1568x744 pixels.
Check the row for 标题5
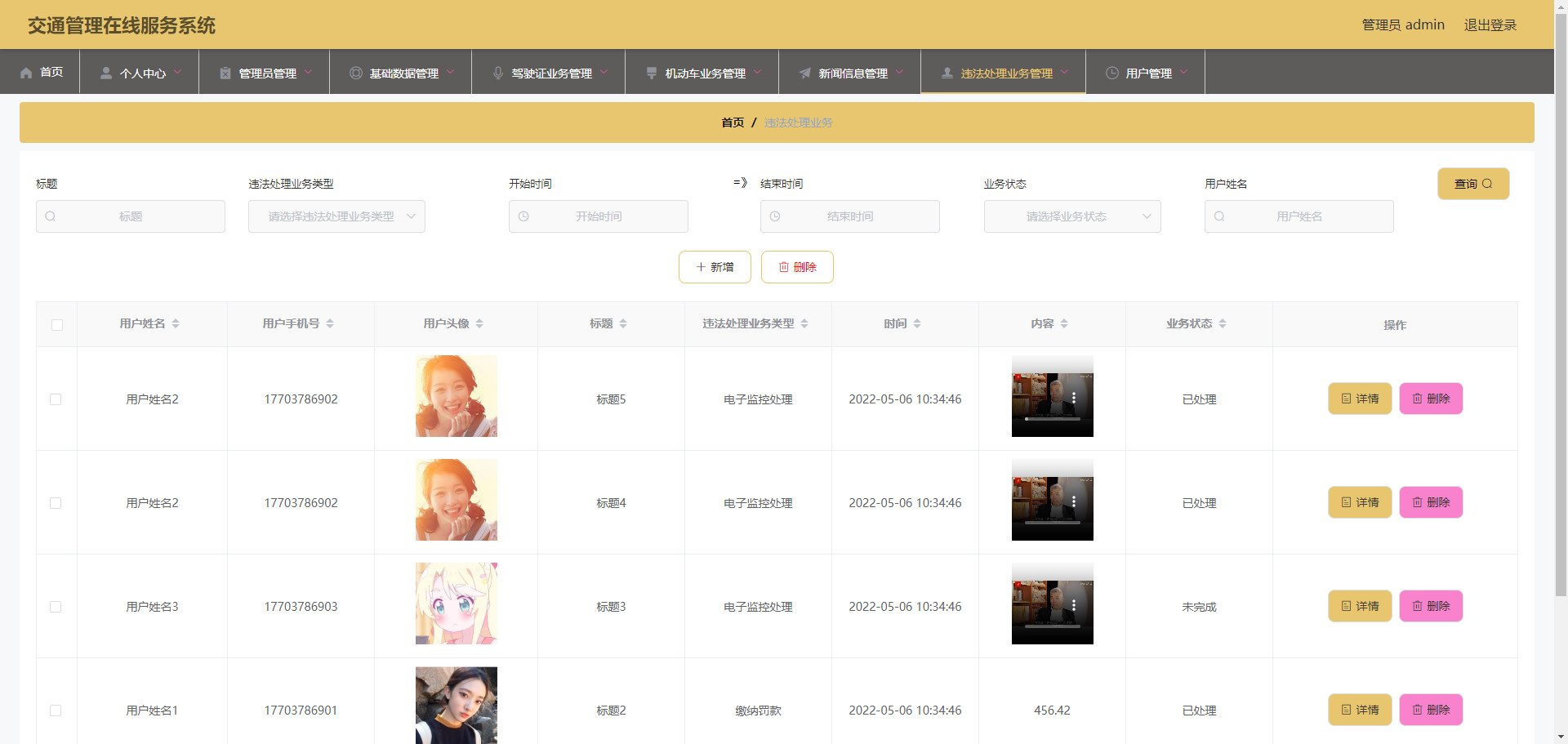[x=56, y=399]
